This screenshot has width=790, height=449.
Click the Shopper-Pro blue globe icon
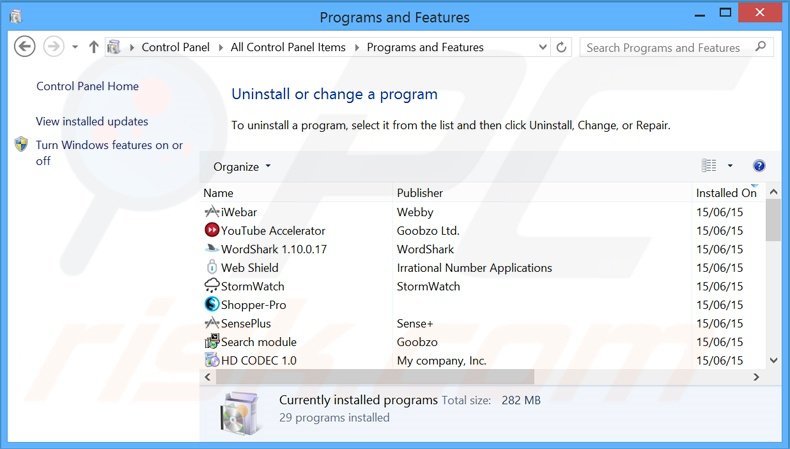(x=212, y=304)
